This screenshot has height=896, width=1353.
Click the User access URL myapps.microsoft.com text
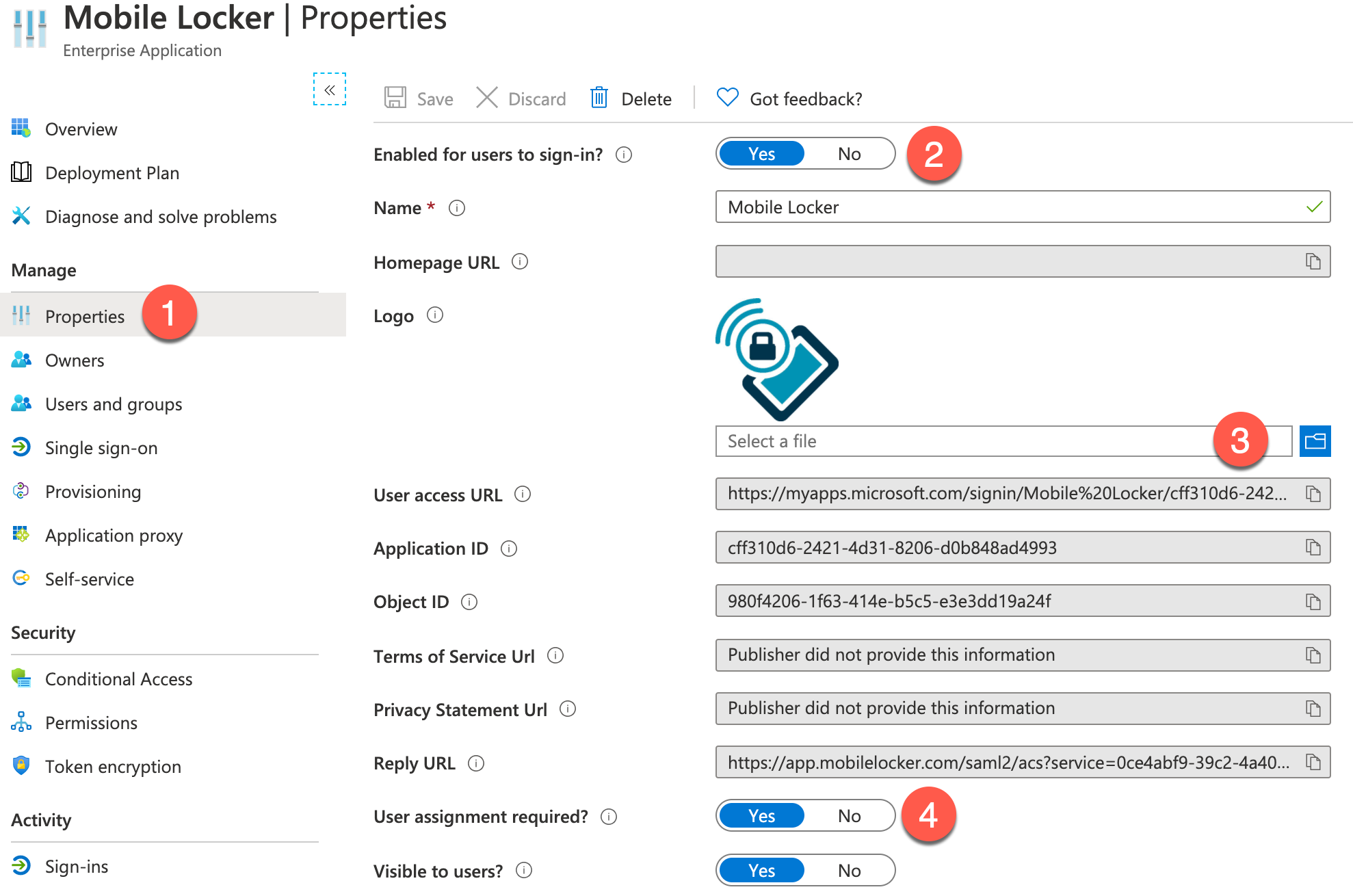[1007, 493]
